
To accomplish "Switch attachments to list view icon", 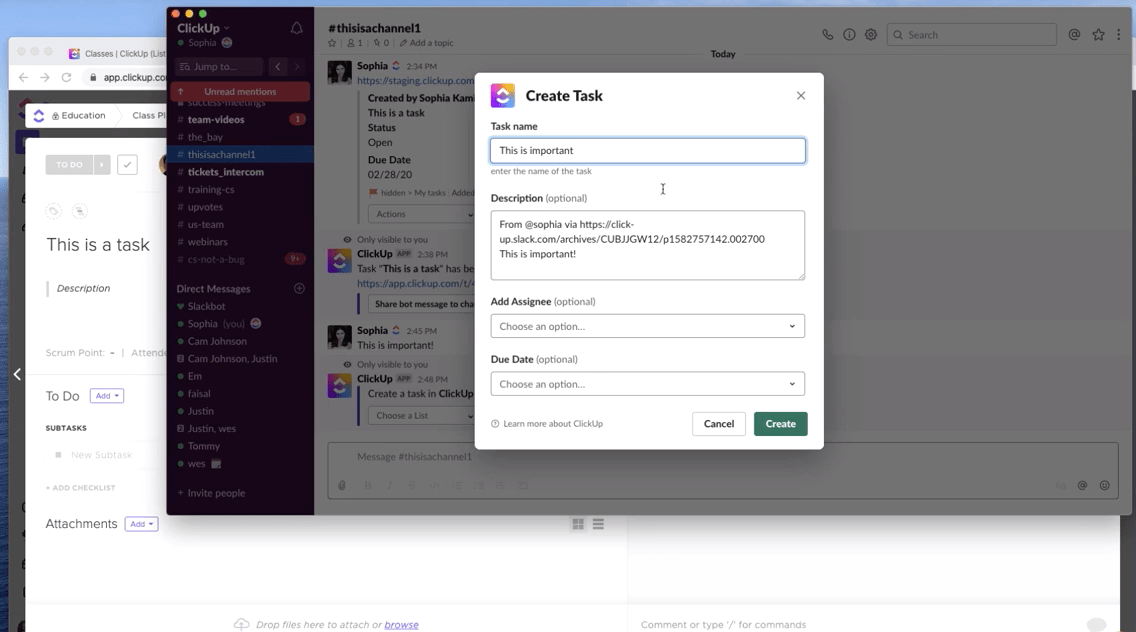I will (x=598, y=524).
